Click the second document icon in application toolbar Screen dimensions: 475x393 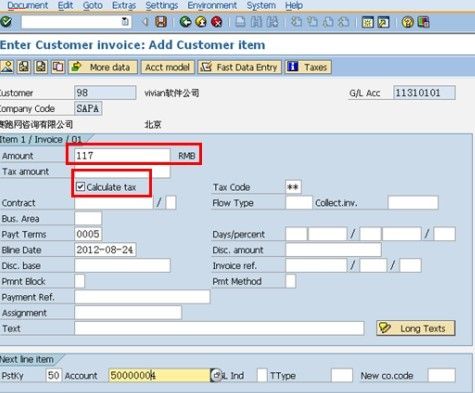[24, 67]
